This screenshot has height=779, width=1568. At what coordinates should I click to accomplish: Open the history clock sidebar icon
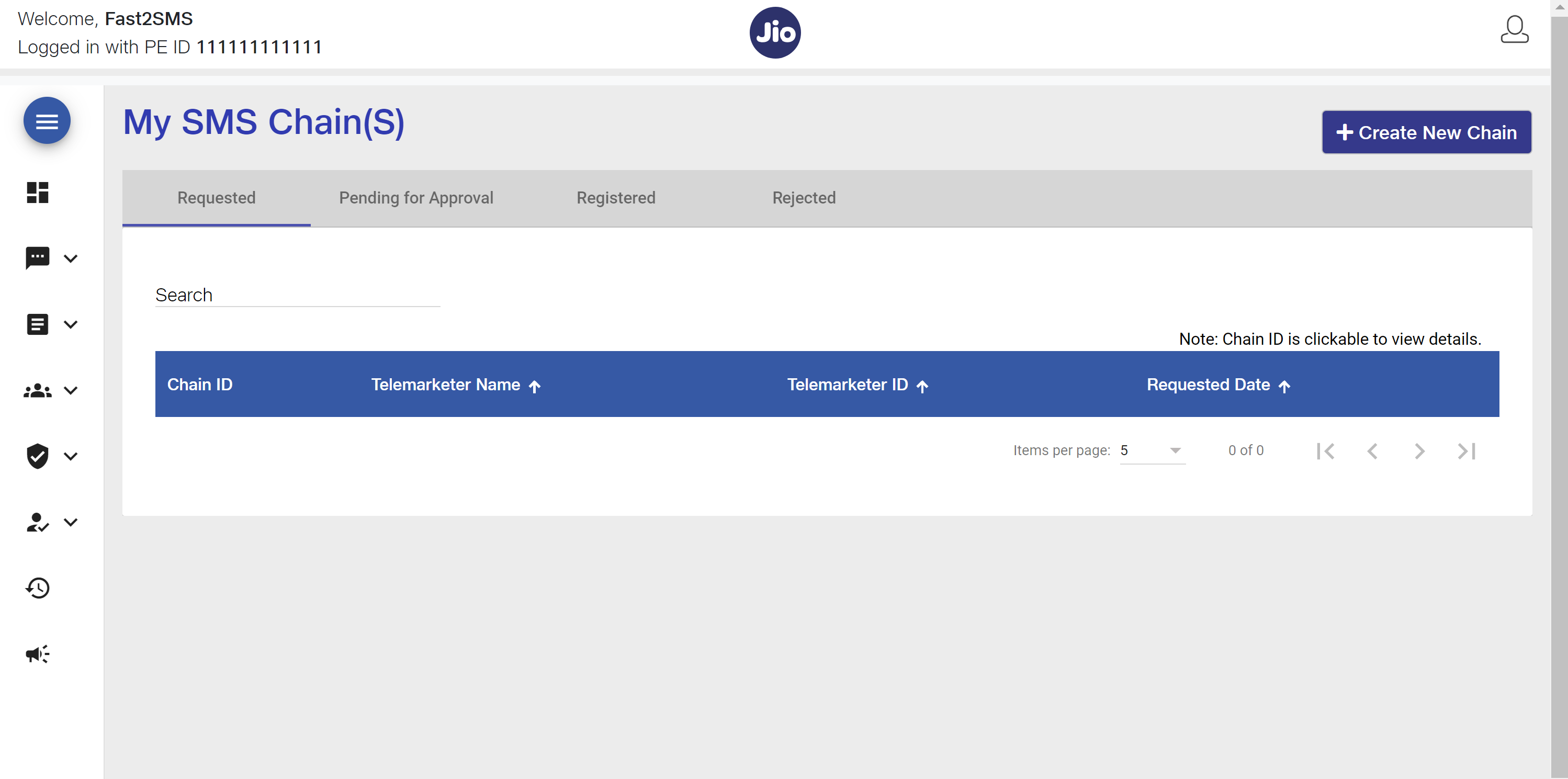[37, 588]
